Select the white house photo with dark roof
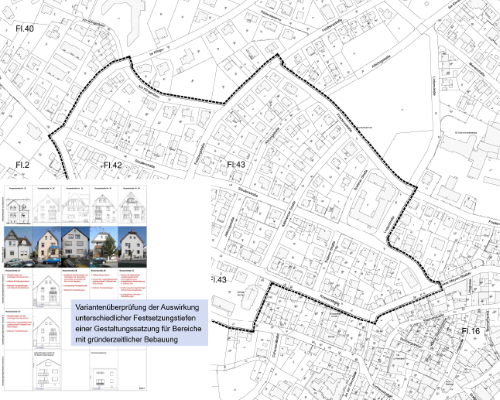This screenshot has height=400, width=500. pos(132,247)
